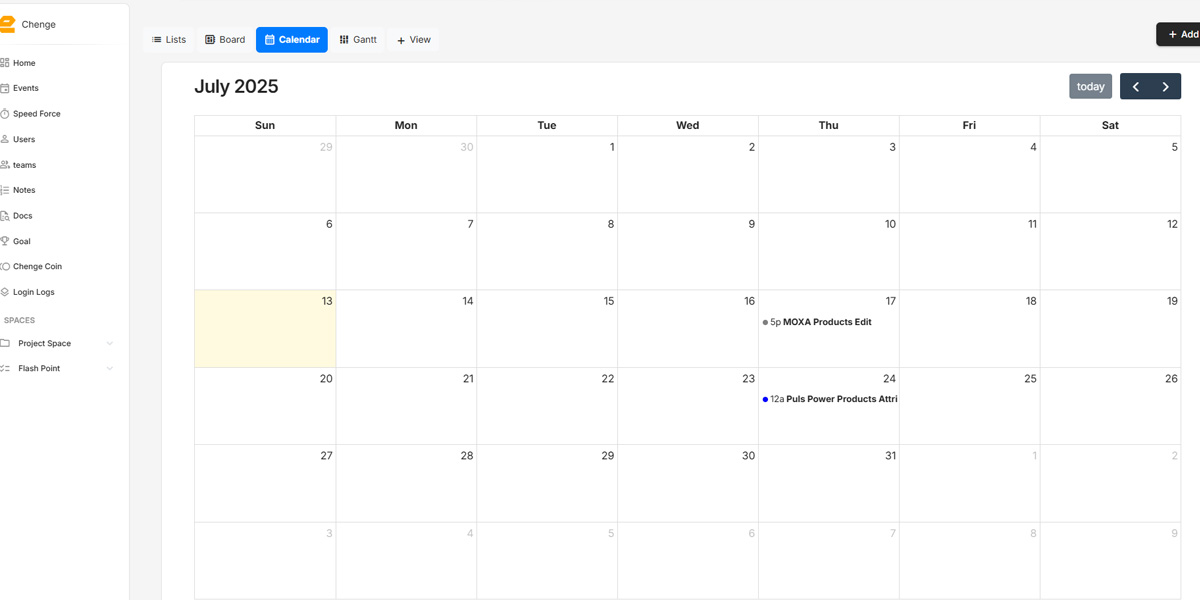
Task: Click the Sun column header
Action: point(265,125)
